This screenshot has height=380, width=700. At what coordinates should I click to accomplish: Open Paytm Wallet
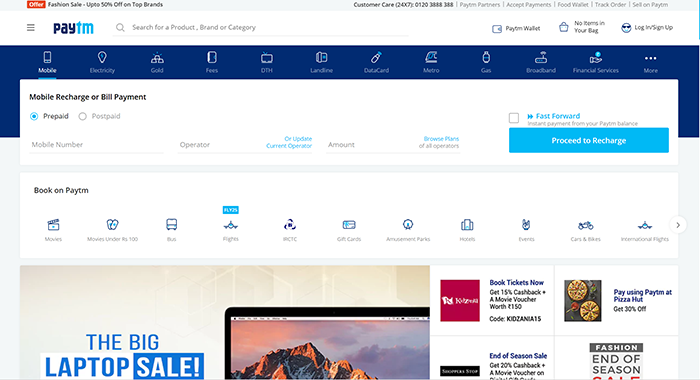pyautogui.click(x=516, y=28)
